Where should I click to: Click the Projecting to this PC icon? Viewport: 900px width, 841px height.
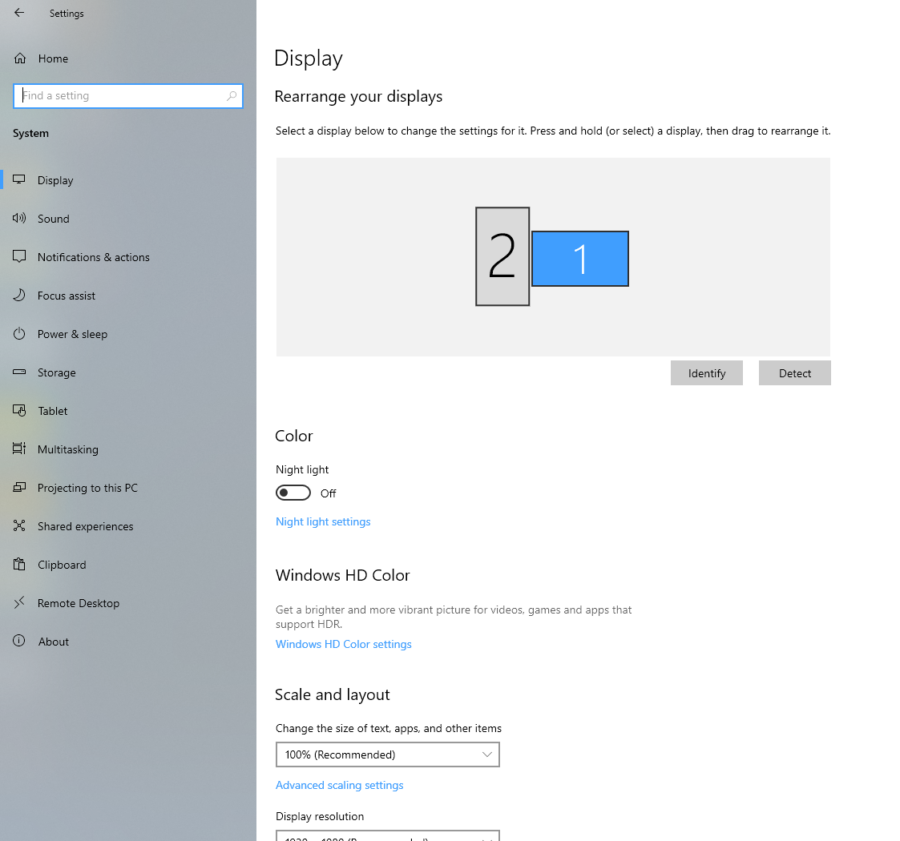point(20,487)
